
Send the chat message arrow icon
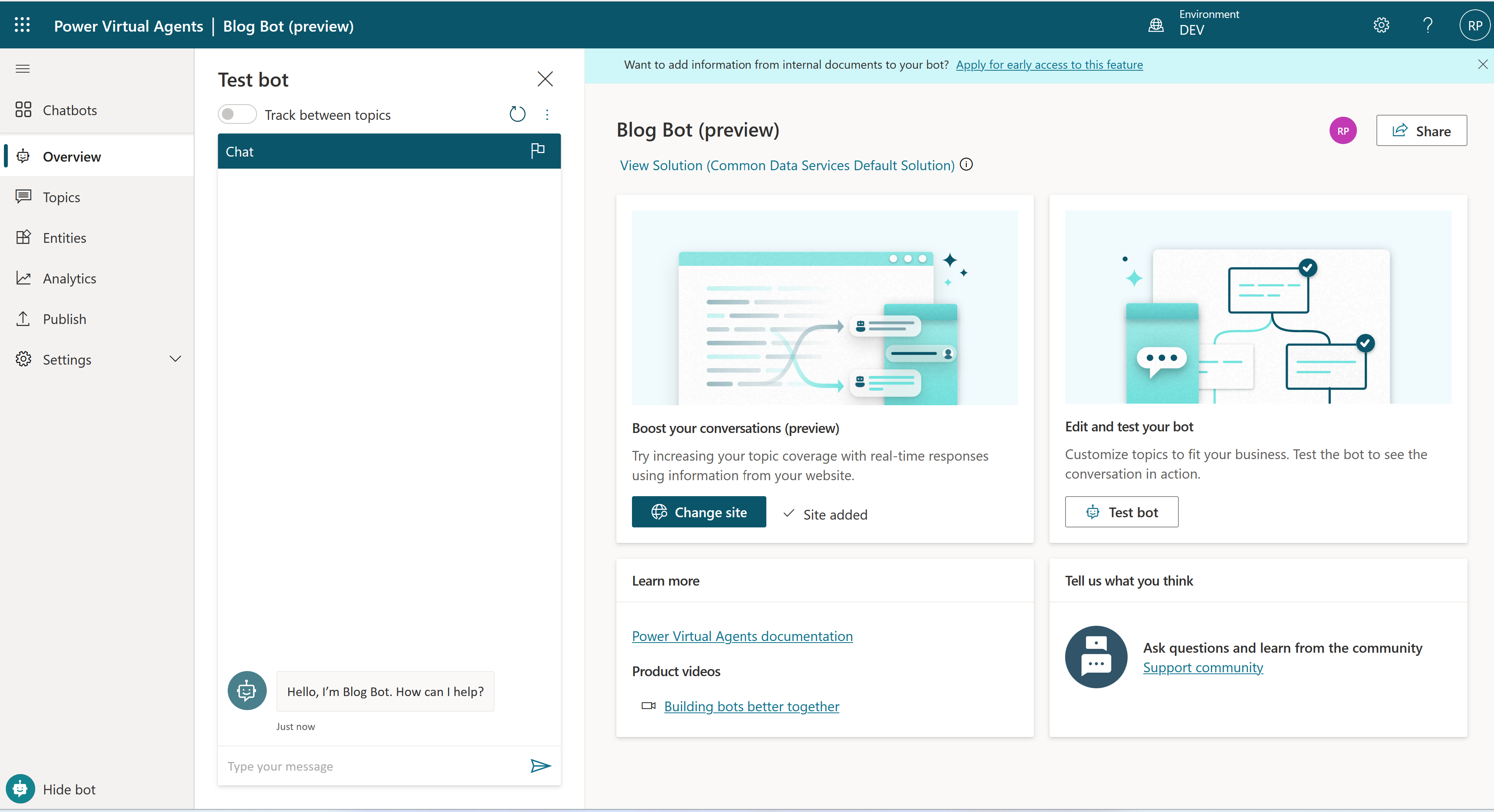(541, 766)
